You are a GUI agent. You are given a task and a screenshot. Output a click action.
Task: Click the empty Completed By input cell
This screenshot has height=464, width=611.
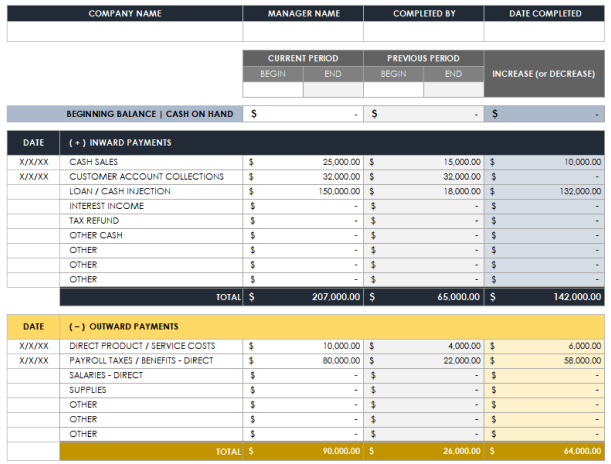[x=424, y=31]
